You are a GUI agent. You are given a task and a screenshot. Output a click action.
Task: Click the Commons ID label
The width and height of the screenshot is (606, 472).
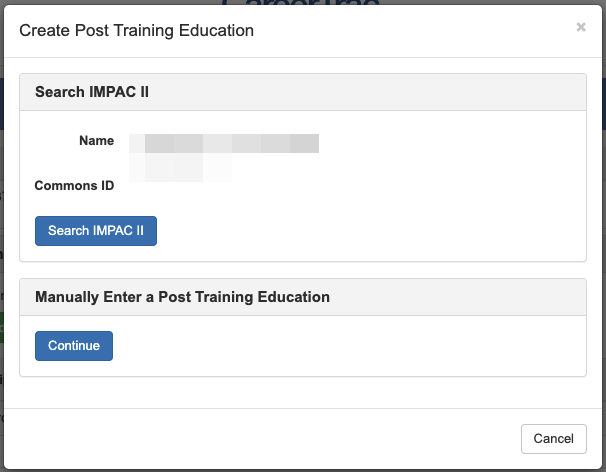pyautogui.click(x=74, y=186)
